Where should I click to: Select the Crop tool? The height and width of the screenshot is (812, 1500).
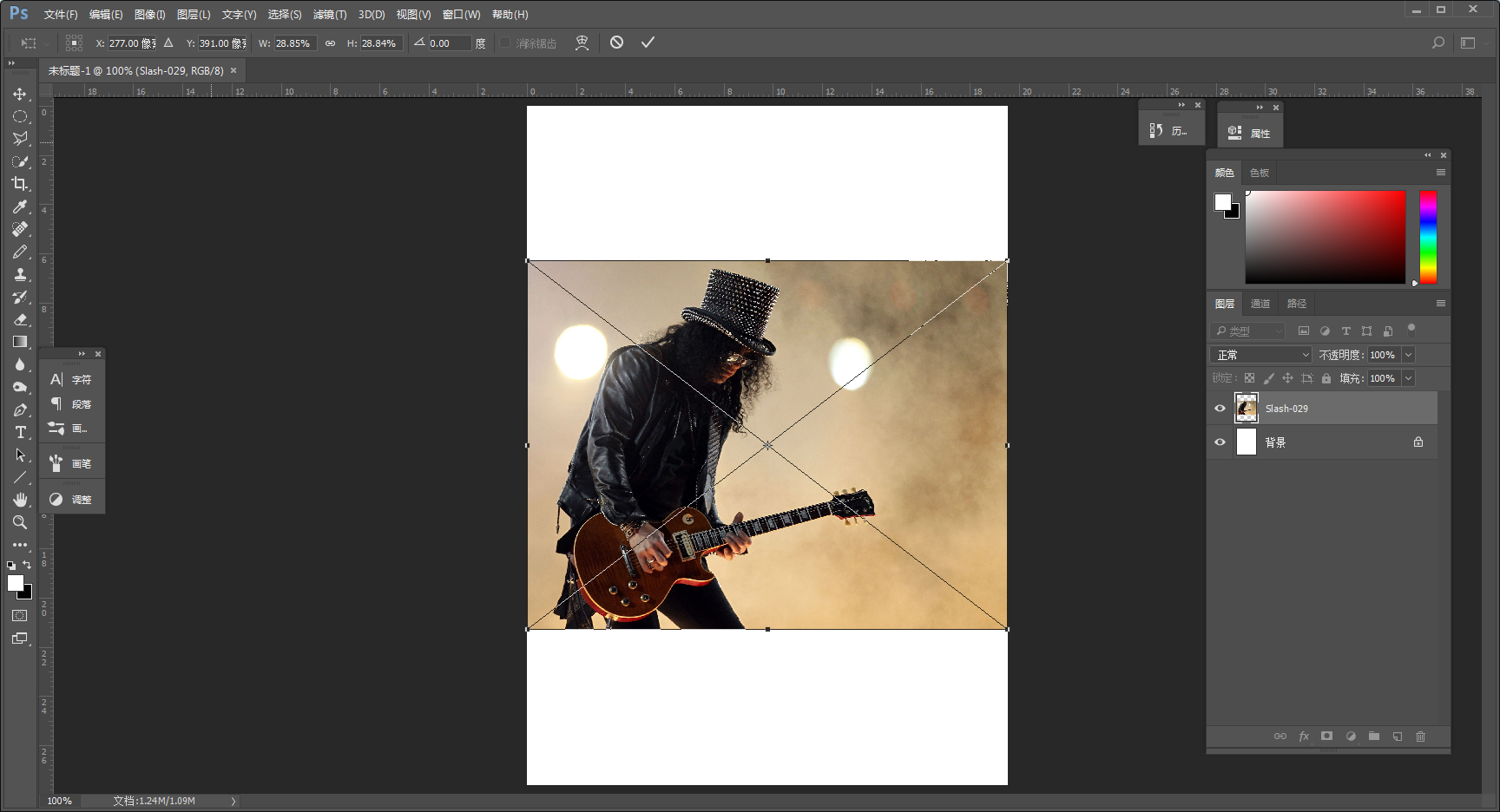[19, 184]
